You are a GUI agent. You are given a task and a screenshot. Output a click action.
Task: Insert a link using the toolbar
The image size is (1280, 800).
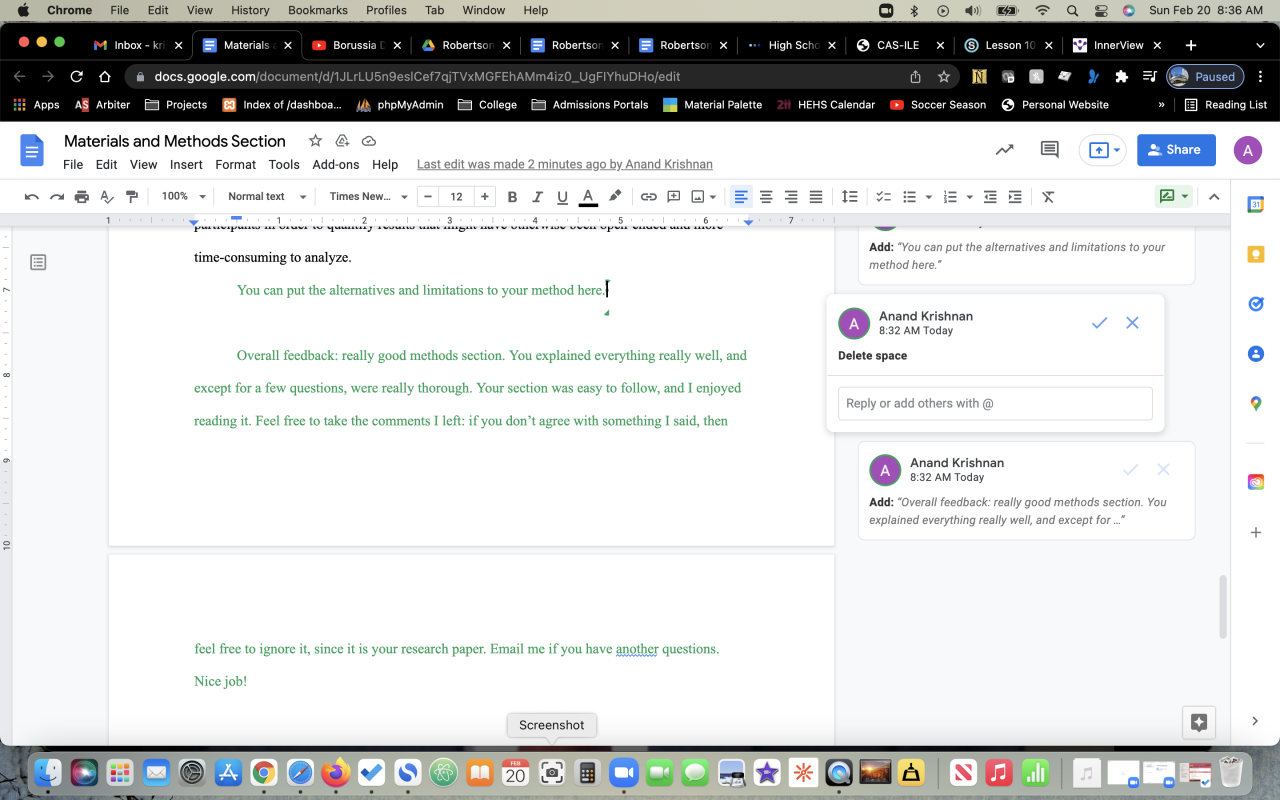pyautogui.click(x=649, y=197)
